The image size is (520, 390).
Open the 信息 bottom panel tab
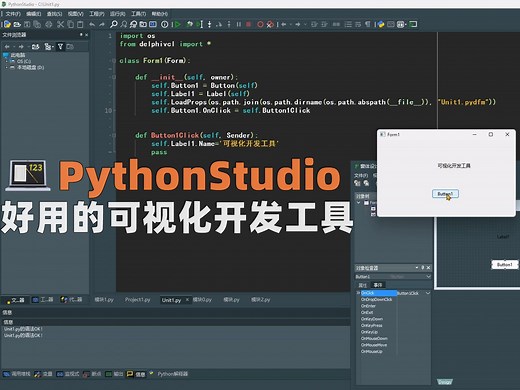(136, 374)
